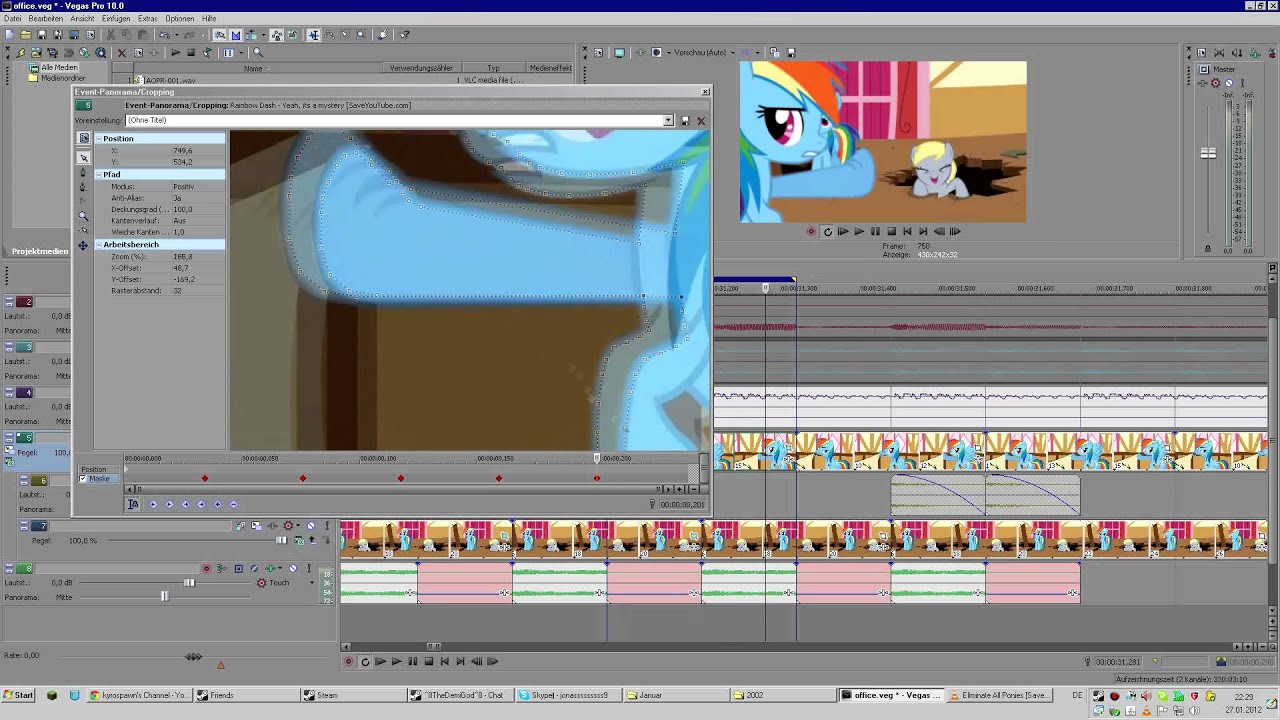Select the blue move tool in Cropping sidebar
Screen dimensions: 1280x720
(x=83, y=245)
